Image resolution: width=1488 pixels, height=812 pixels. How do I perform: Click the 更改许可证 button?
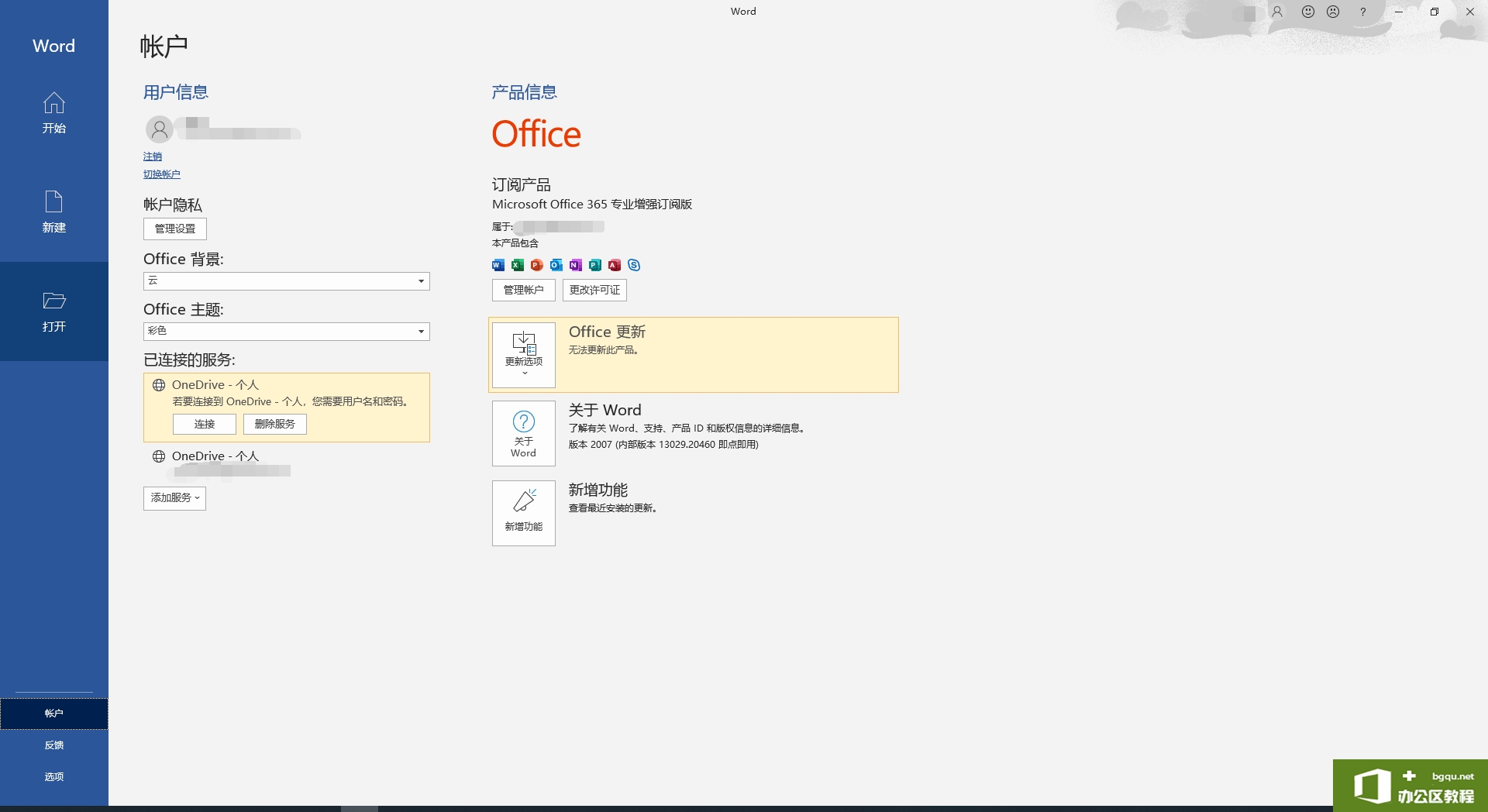595,291
